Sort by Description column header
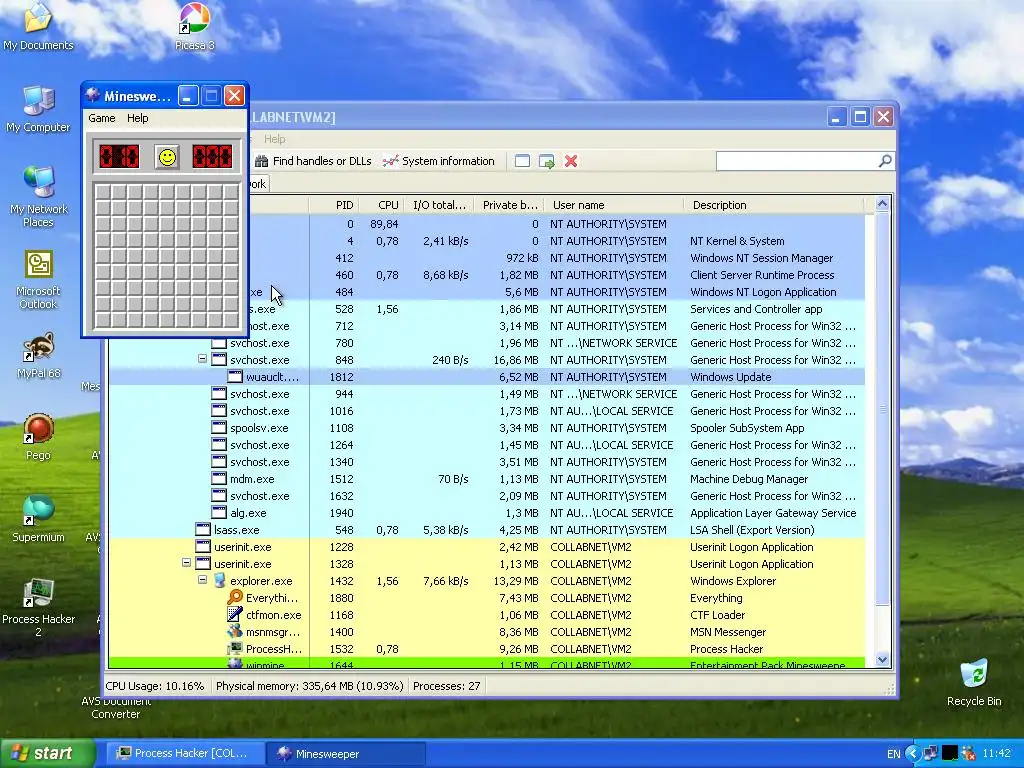 point(774,205)
